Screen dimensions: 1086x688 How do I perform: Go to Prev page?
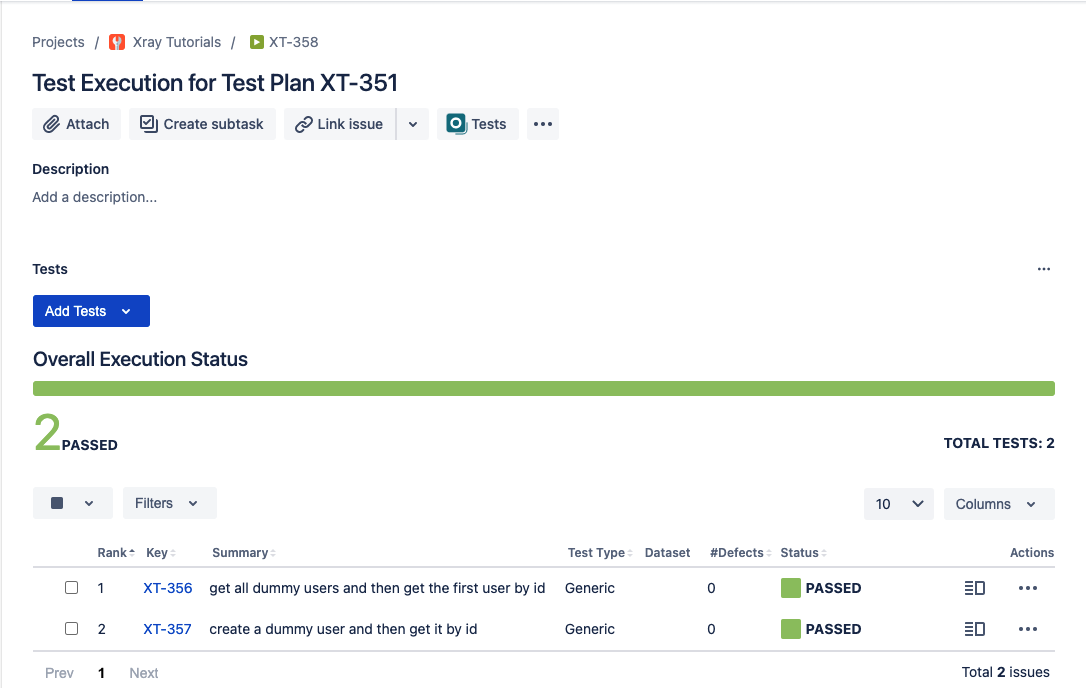[60, 673]
